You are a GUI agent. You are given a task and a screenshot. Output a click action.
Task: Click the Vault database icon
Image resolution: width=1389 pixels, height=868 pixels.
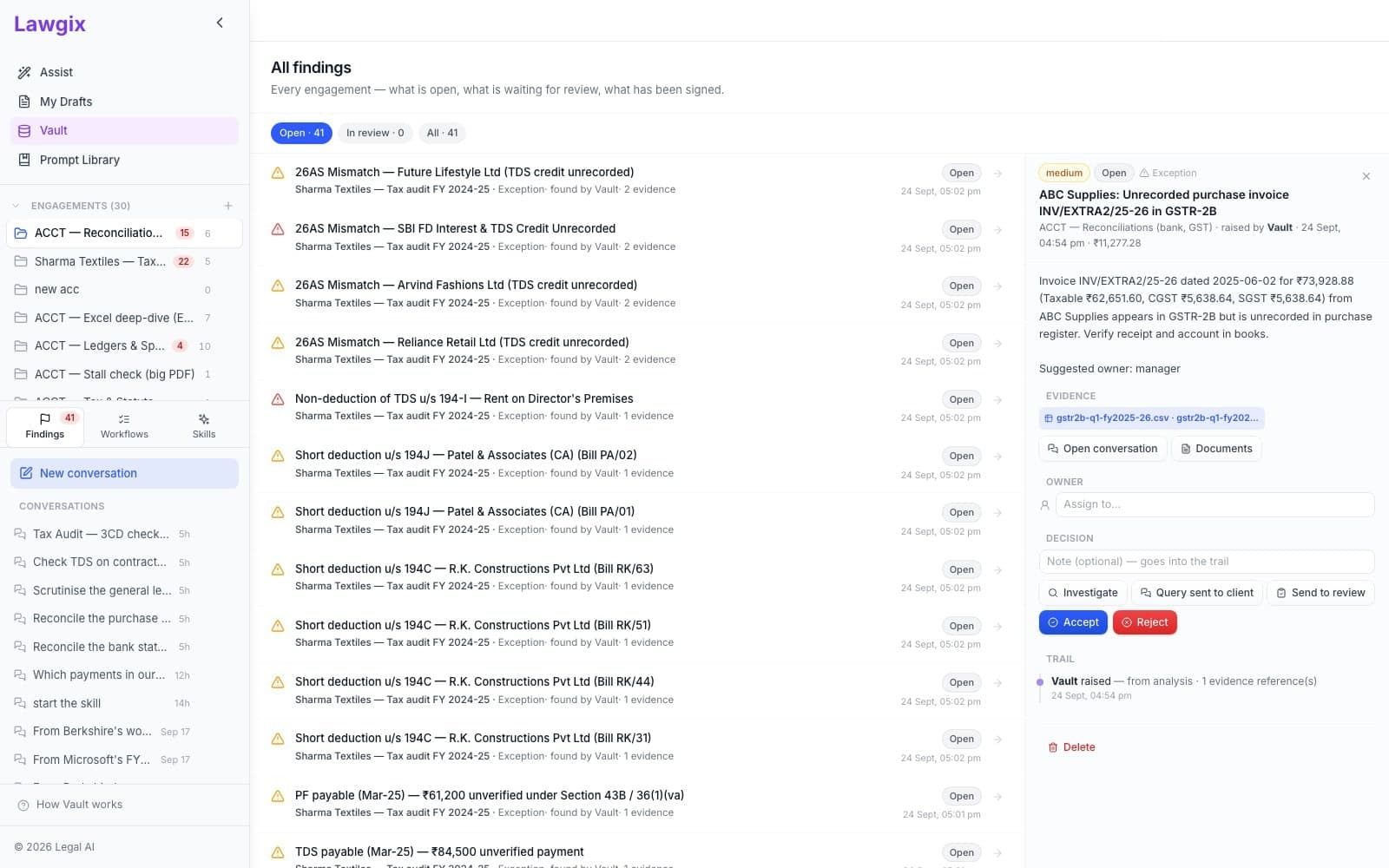pos(24,130)
